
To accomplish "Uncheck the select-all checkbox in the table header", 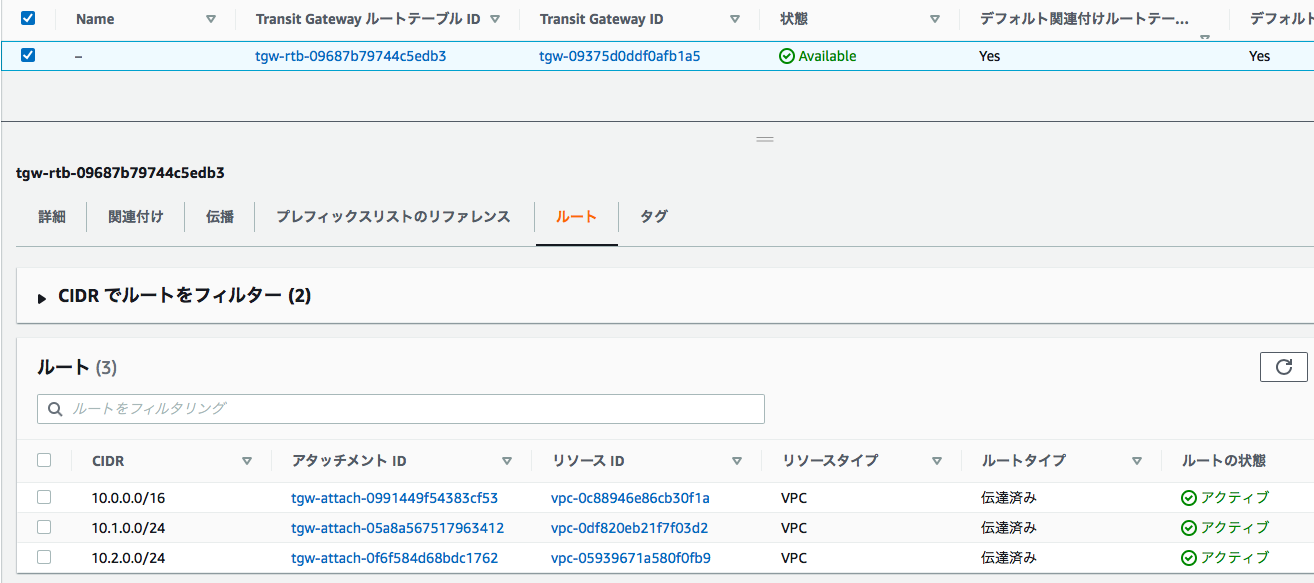I will pos(27,17).
